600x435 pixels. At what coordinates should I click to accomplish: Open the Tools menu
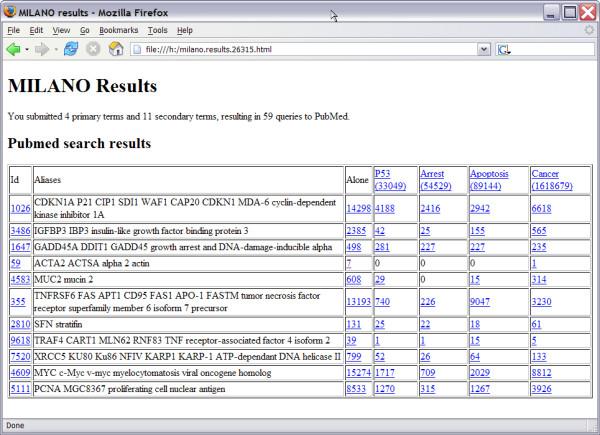pyautogui.click(x=158, y=30)
